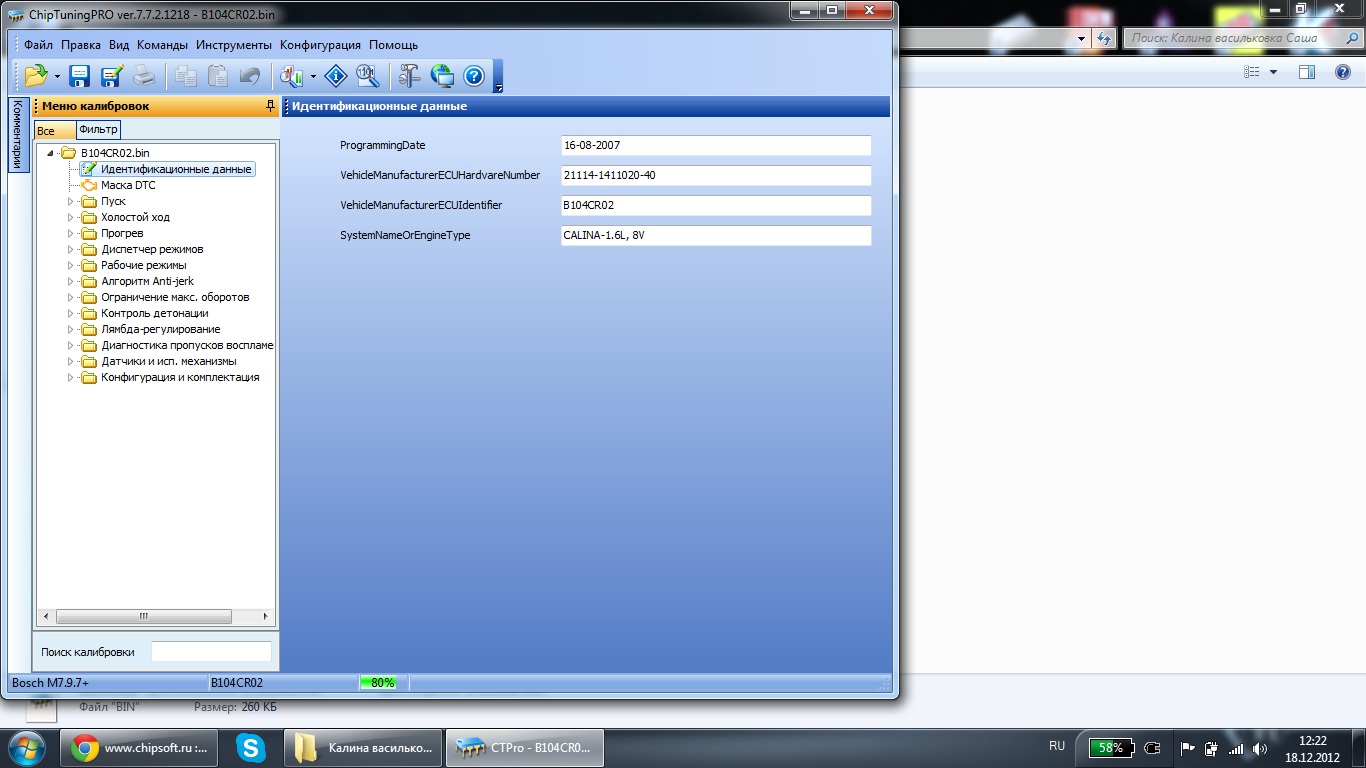The image size is (1366, 768).
Task: Open Explorer view options dropdown arrow
Action: [x=1273, y=72]
